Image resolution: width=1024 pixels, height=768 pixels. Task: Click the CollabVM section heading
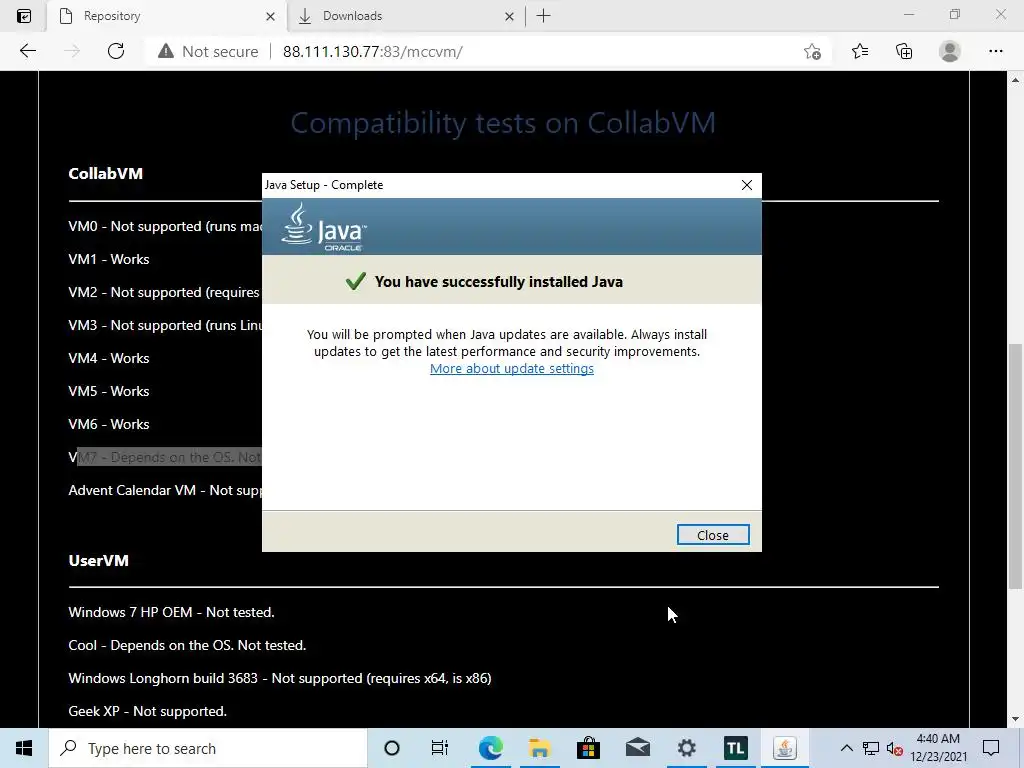pyautogui.click(x=105, y=174)
